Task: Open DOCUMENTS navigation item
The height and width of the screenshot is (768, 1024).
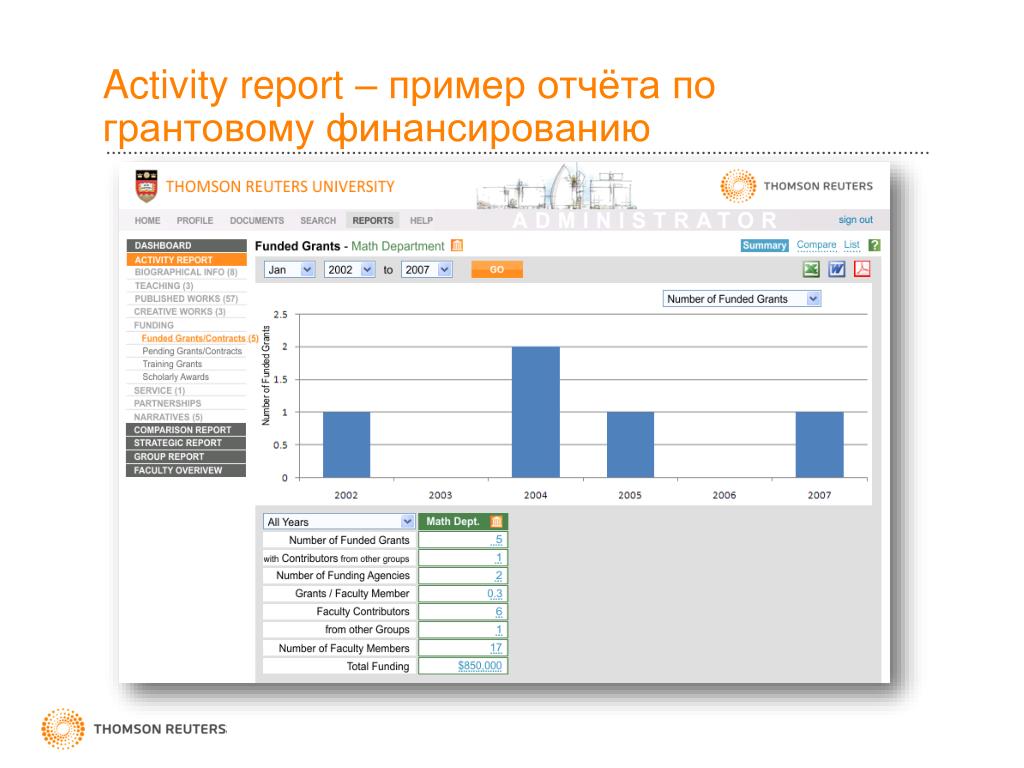Action: (x=257, y=221)
